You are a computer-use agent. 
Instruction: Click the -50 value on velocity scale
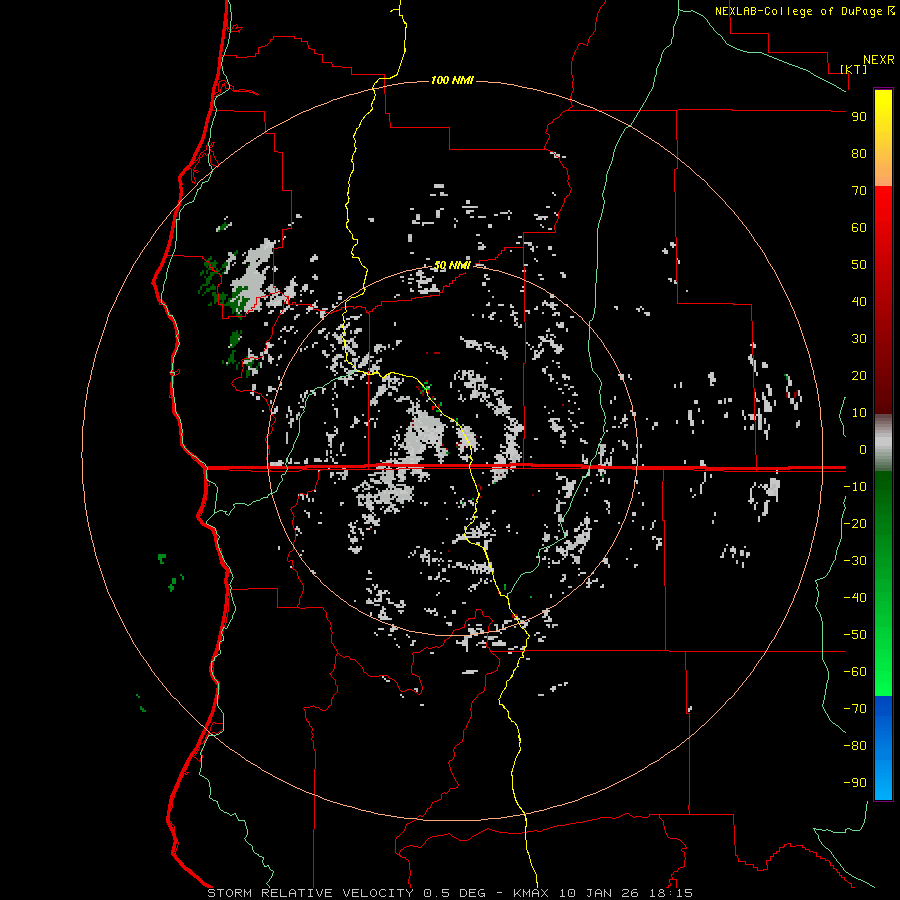point(855,635)
